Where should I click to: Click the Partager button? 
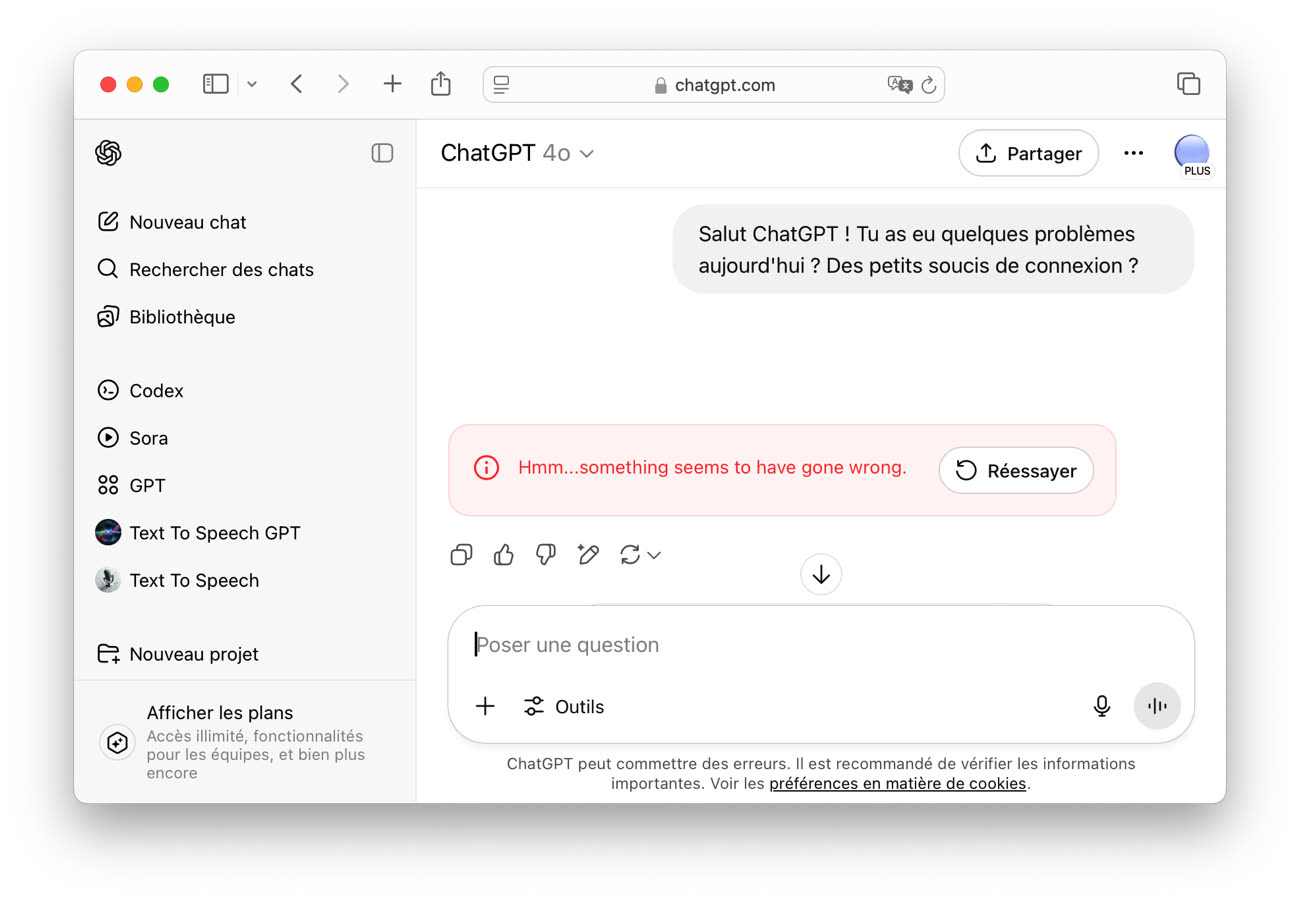[1028, 153]
